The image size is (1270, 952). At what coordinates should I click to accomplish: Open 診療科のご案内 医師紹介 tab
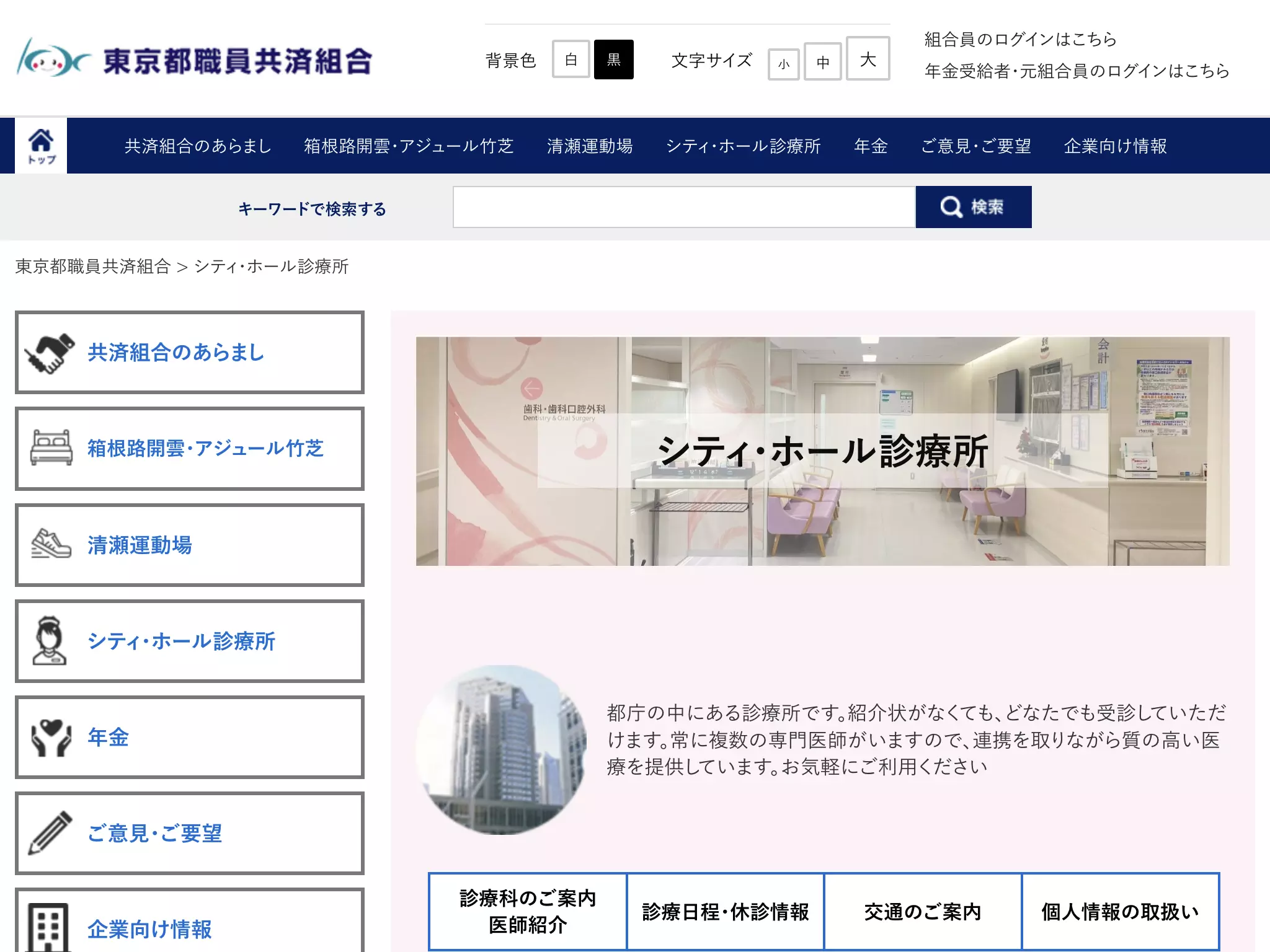point(528,912)
